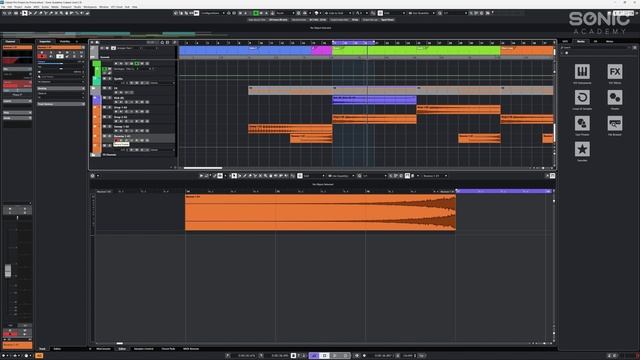Open the Favorites star tile
640x360 pixels.
coord(582,149)
